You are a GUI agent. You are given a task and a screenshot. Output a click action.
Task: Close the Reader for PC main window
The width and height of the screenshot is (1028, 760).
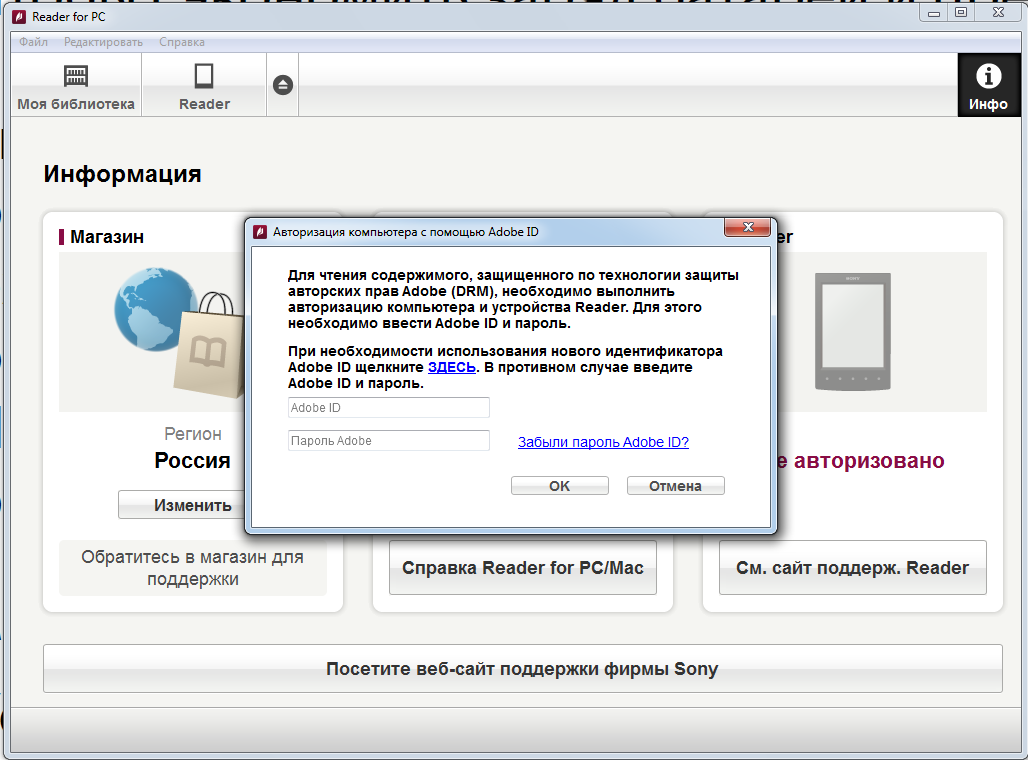998,13
